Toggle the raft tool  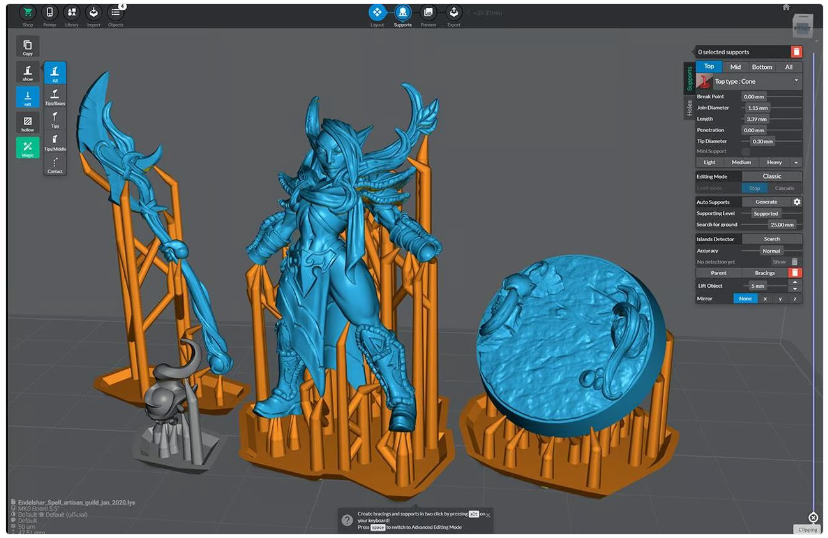click(27, 97)
